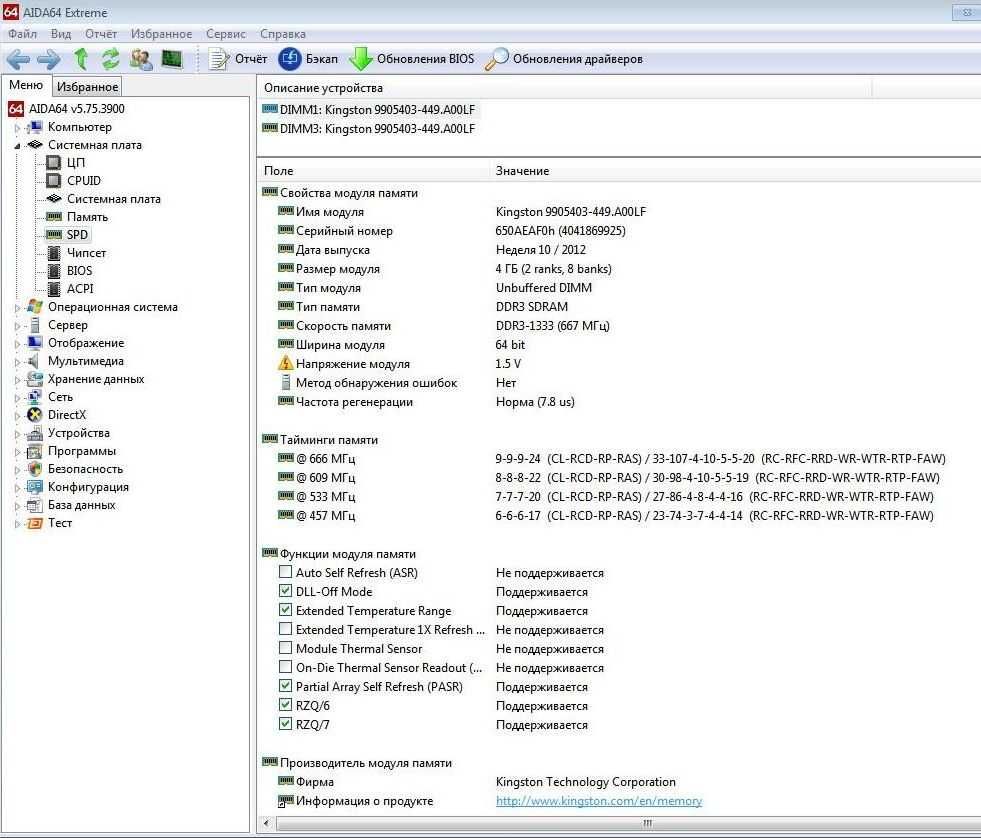Click Напряжение модуля row
Viewport: 981px width, 838px height.
tap(619, 364)
